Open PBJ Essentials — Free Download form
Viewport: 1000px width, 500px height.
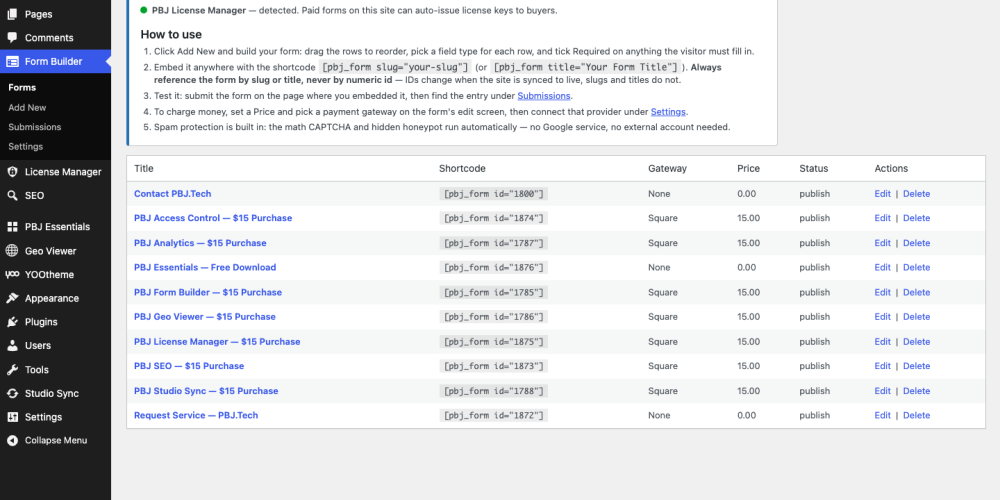[205, 267]
